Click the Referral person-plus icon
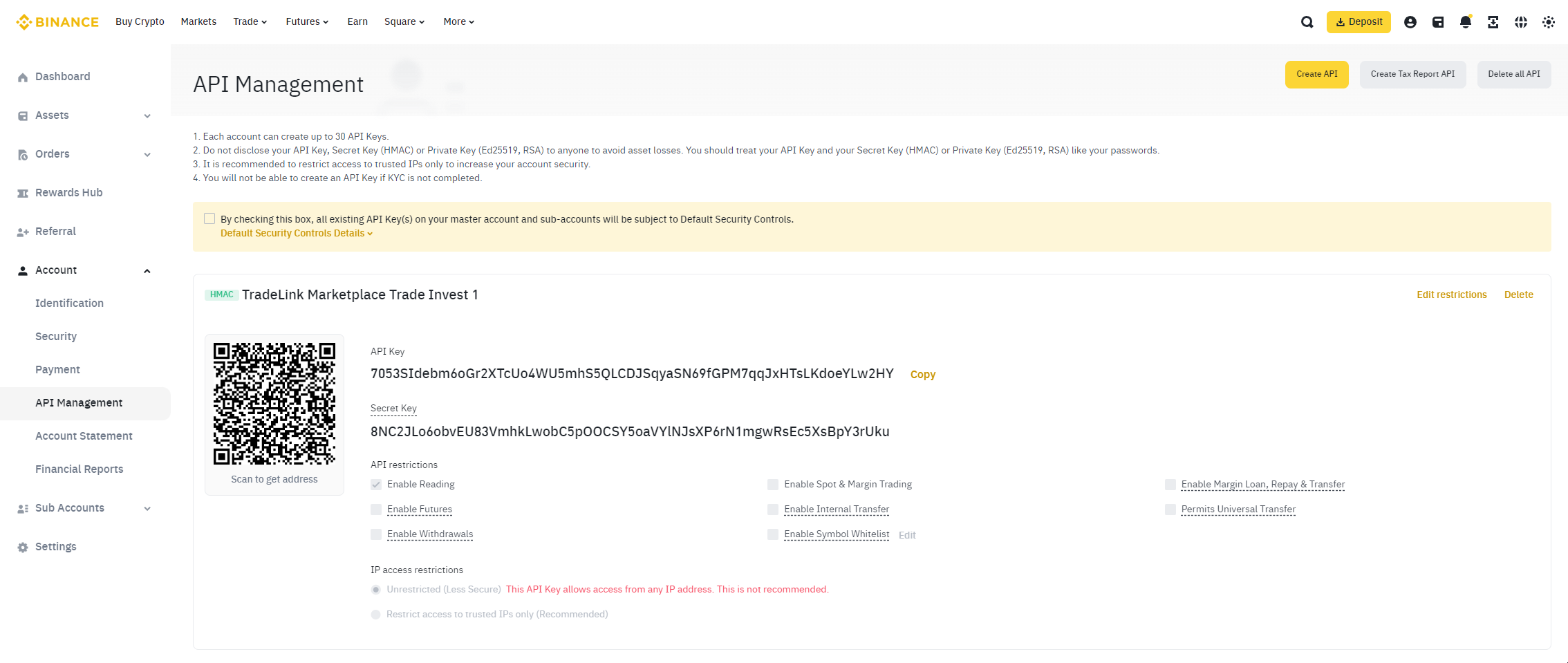This screenshot has width=1568, height=663. click(23, 232)
